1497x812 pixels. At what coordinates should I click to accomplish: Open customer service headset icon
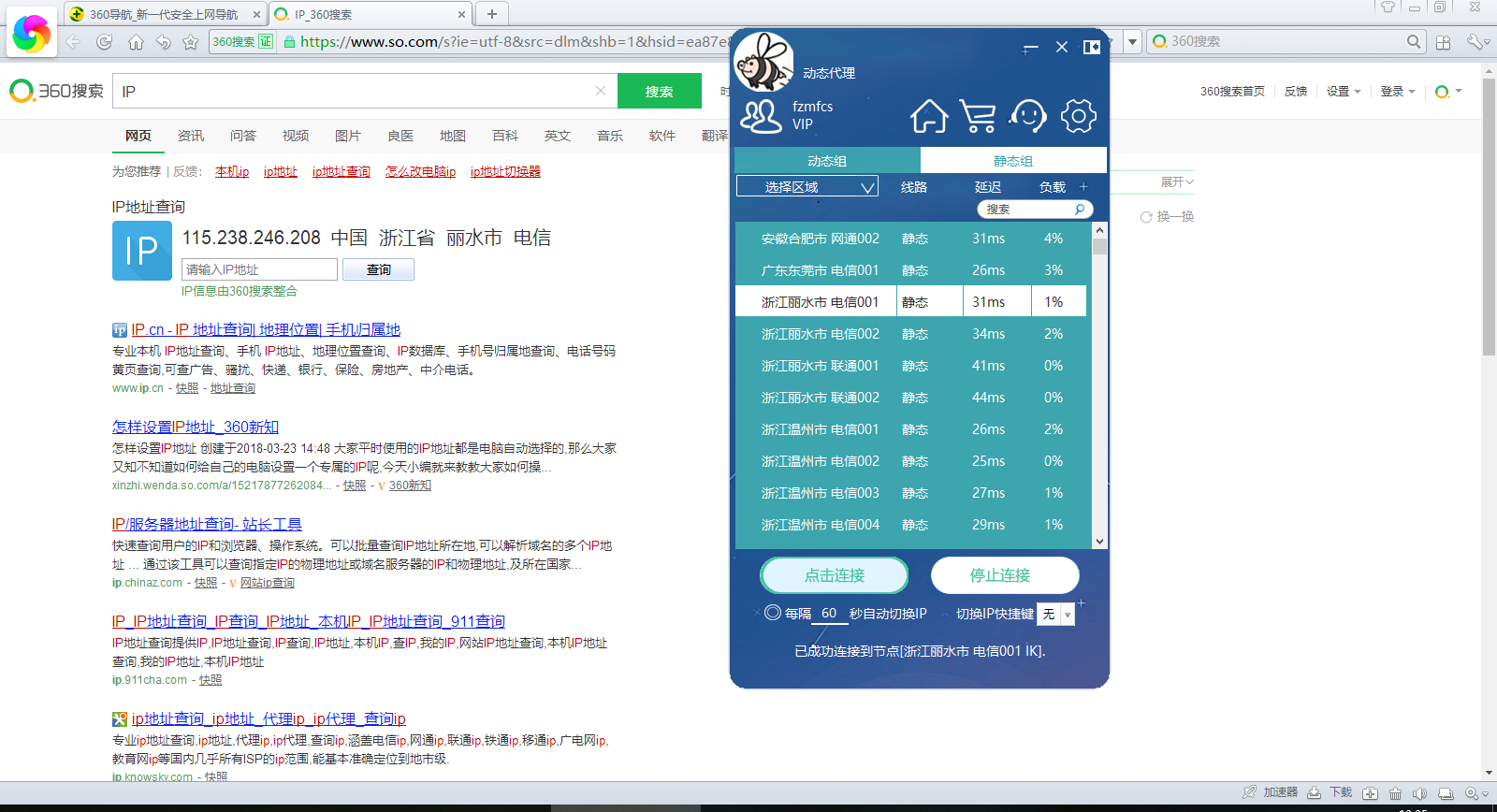coord(1028,116)
